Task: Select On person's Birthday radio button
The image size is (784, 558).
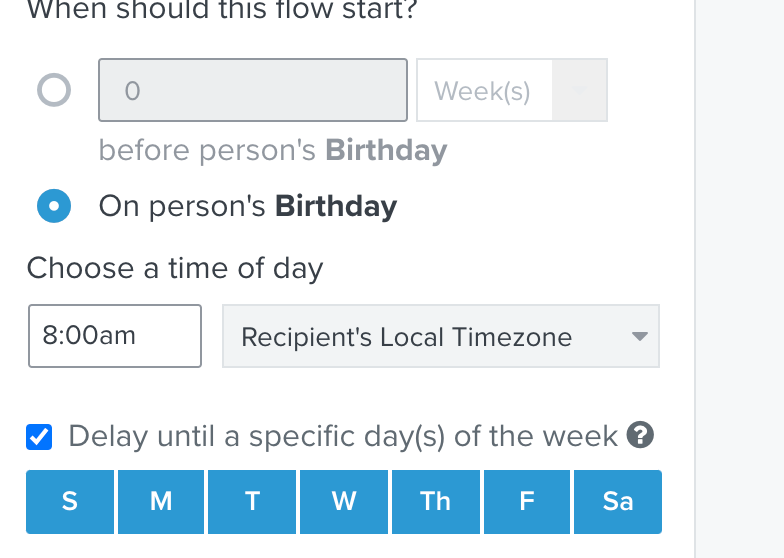Action: click(x=54, y=206)
